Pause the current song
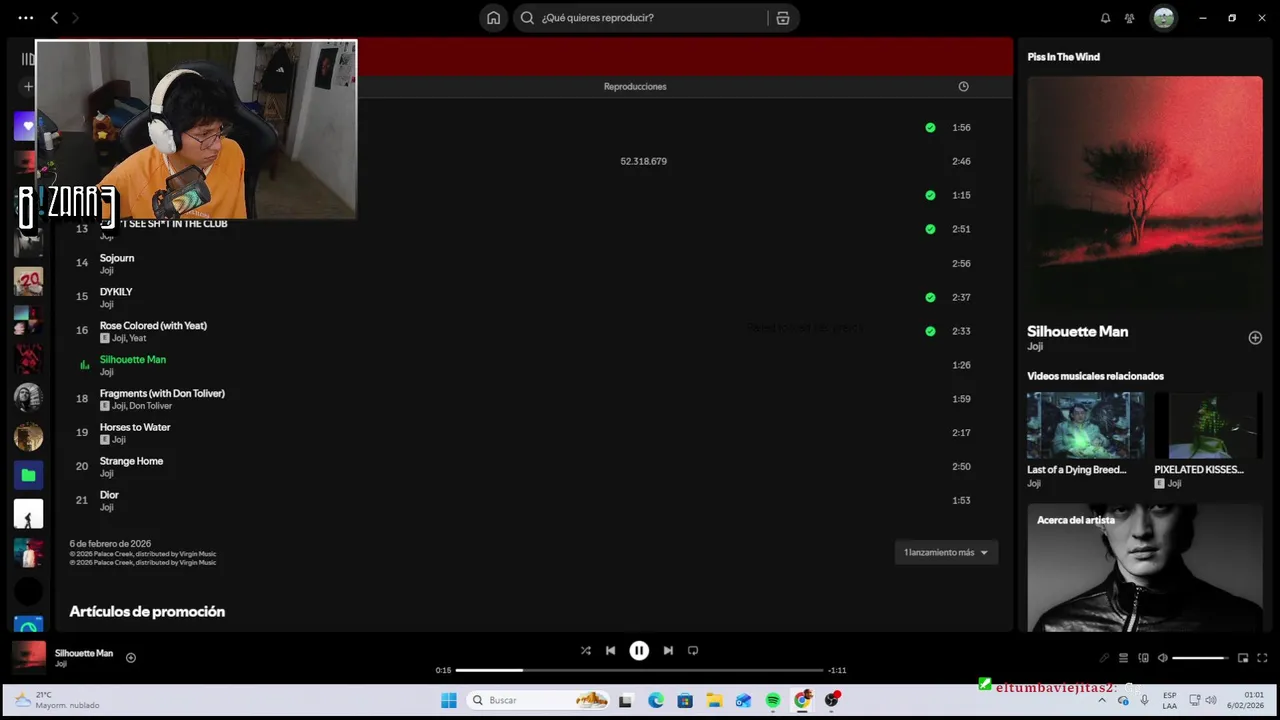 639,651
